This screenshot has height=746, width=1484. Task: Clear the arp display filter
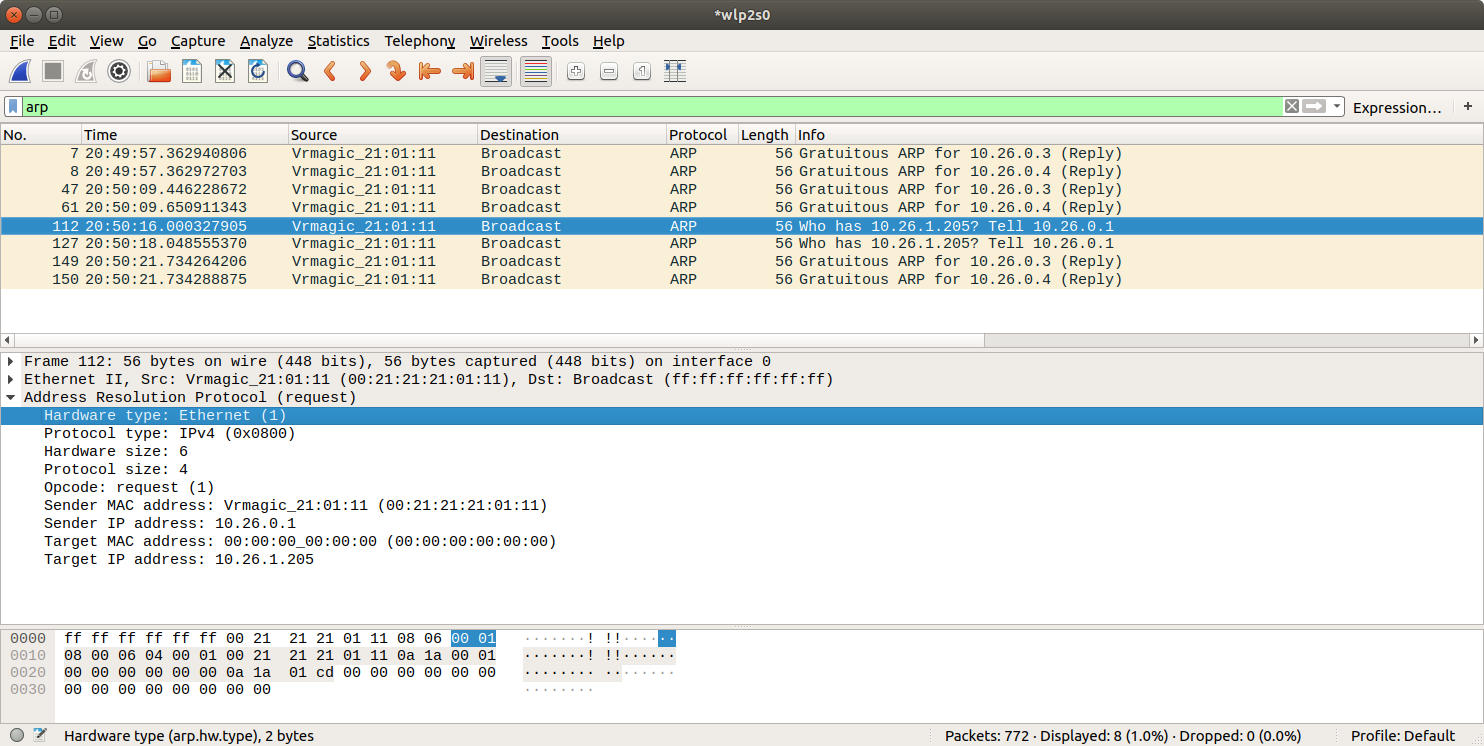tap(1291, 107)
